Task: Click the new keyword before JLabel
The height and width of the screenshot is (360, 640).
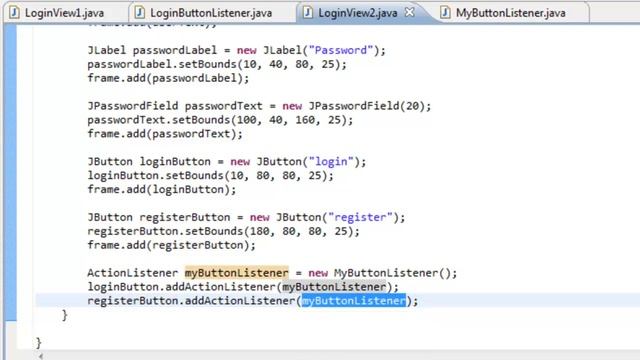Action: click(247, 50)
